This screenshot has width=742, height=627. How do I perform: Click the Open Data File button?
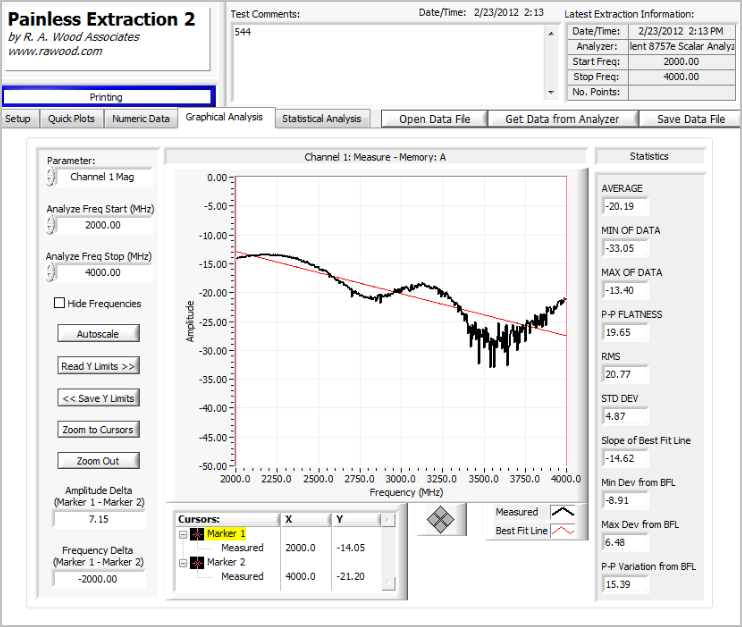[434, 119]
